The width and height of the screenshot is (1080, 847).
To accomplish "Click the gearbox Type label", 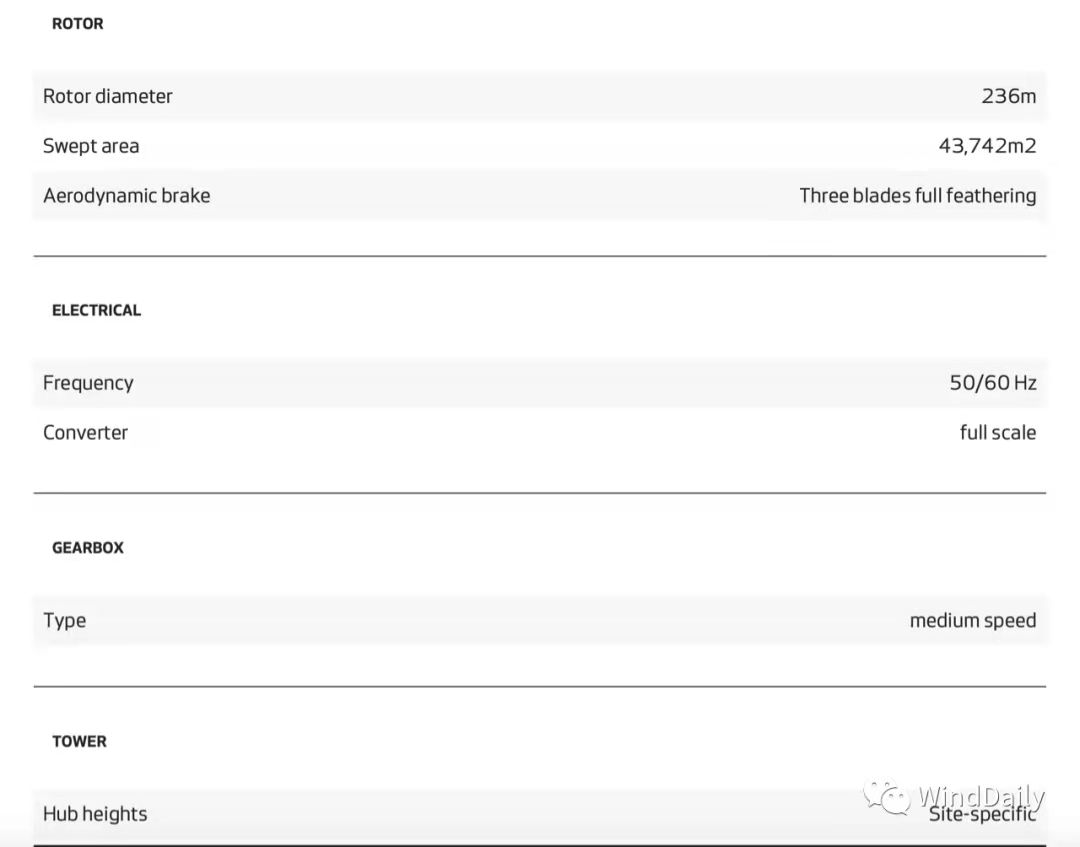I will (64, 621).
